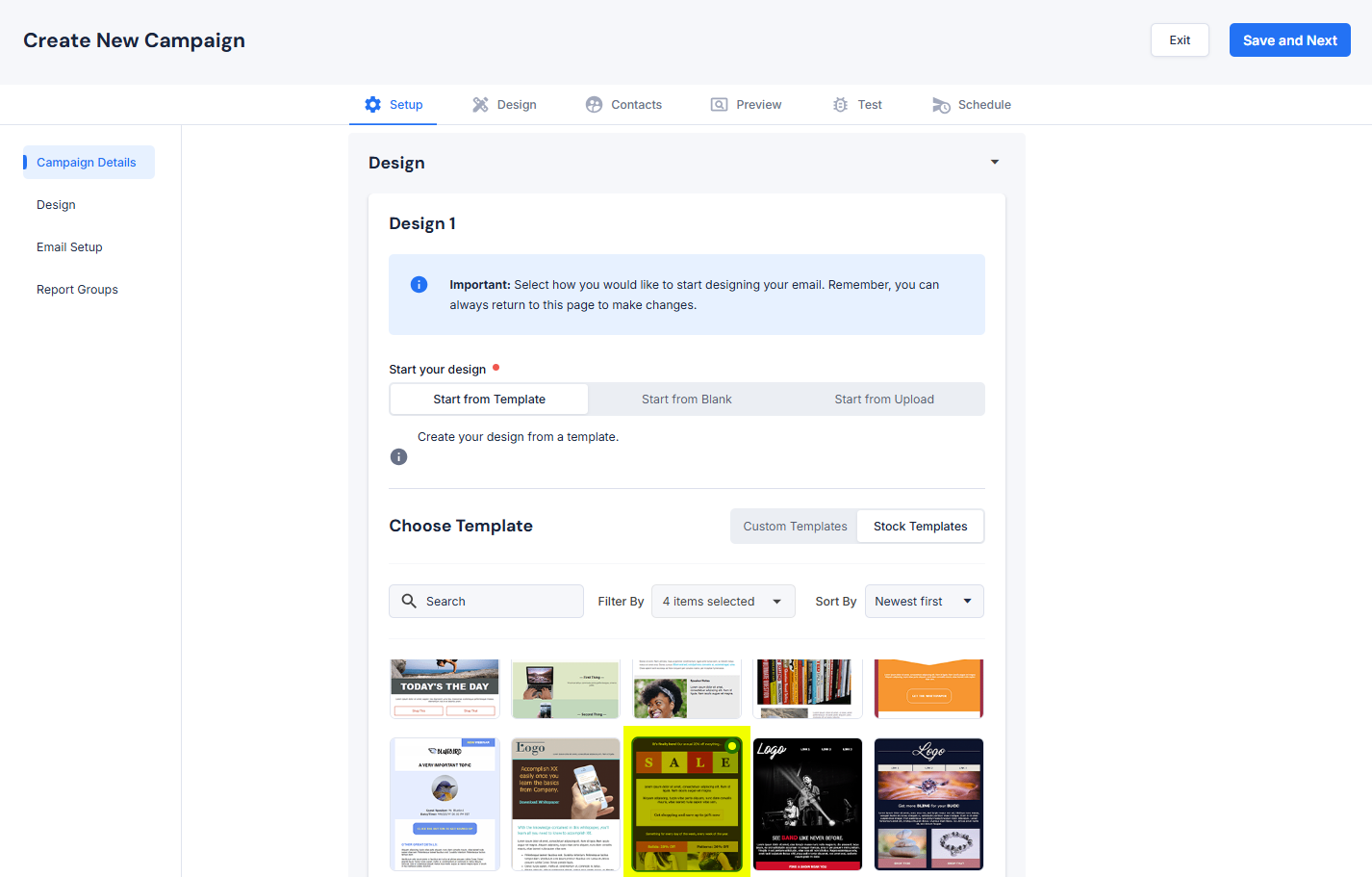Screen dimensions: 1372x877
Task: Open the Filter By dropdown
Action: coord(724,601)
